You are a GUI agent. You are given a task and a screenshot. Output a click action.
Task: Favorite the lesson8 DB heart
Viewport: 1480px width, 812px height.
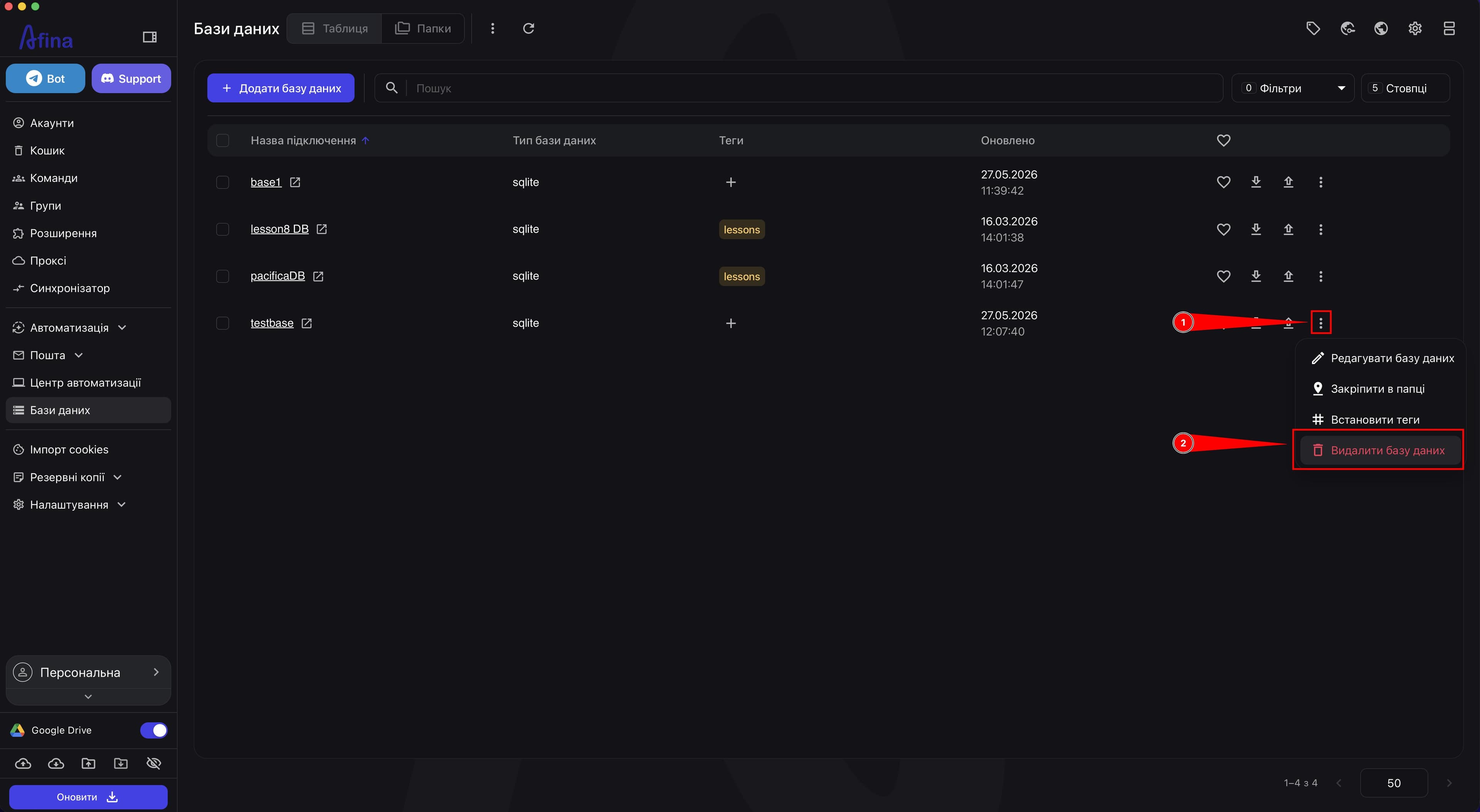pos(1223,229)
